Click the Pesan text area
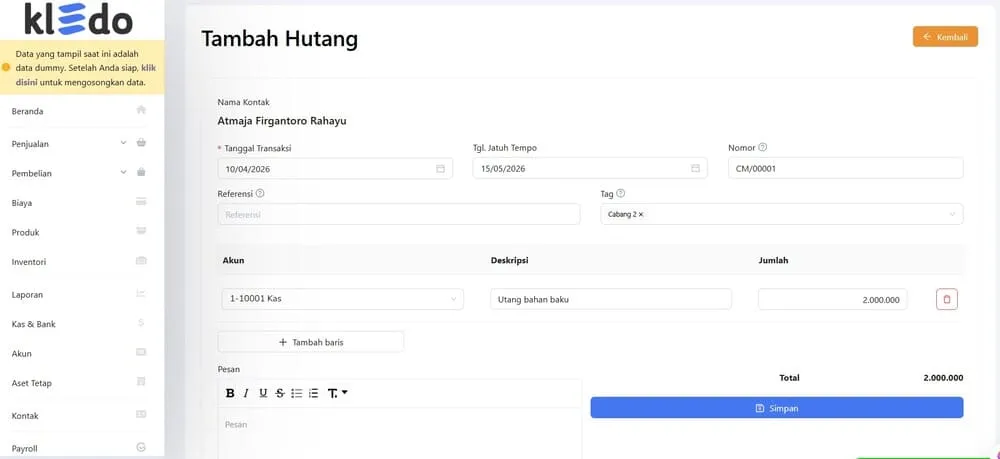Image resolution: width=1000 pixels, height=459 pixels. tap(400, 435)
